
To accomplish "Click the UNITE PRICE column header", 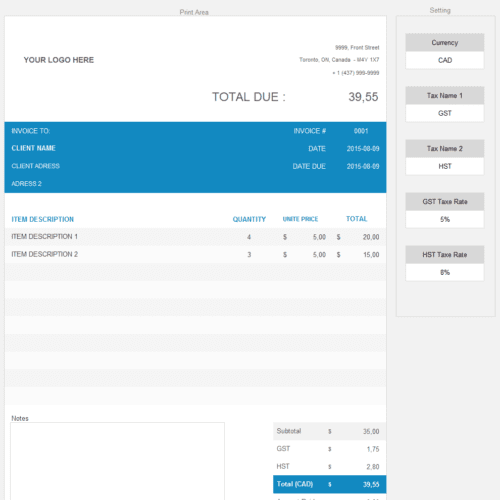I will (x=300, y=219).
